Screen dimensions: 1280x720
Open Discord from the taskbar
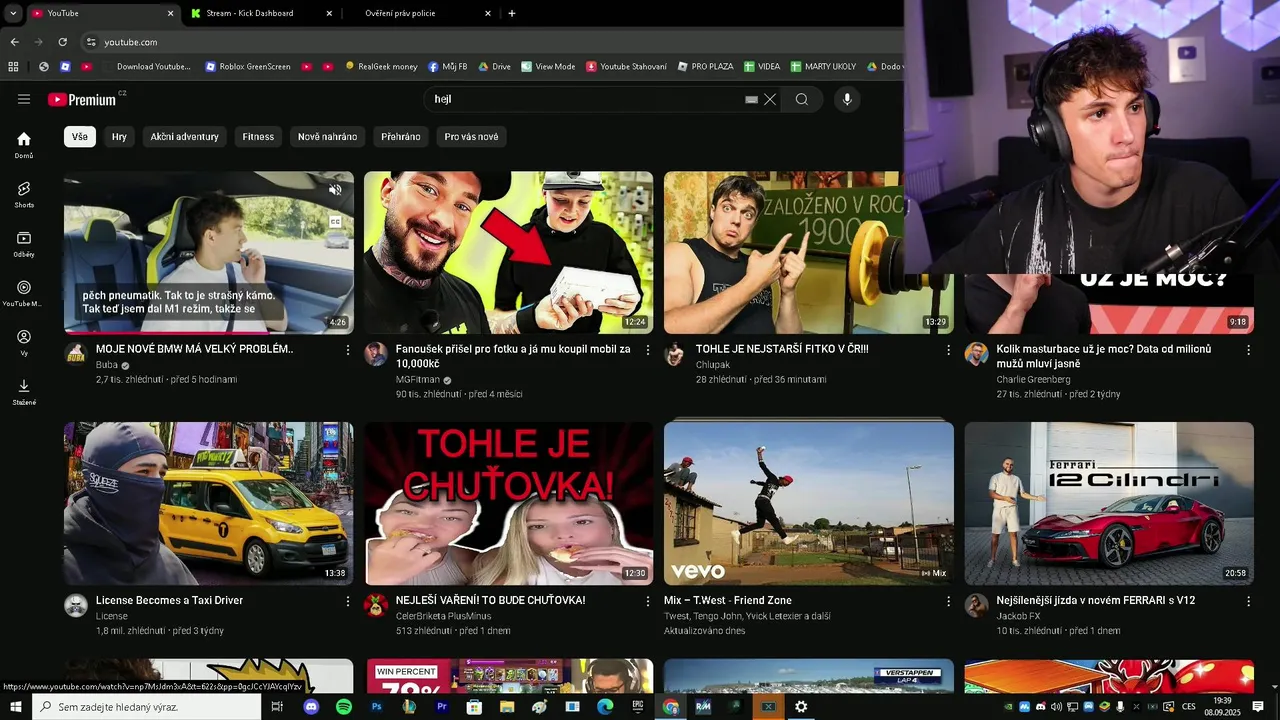311,707
